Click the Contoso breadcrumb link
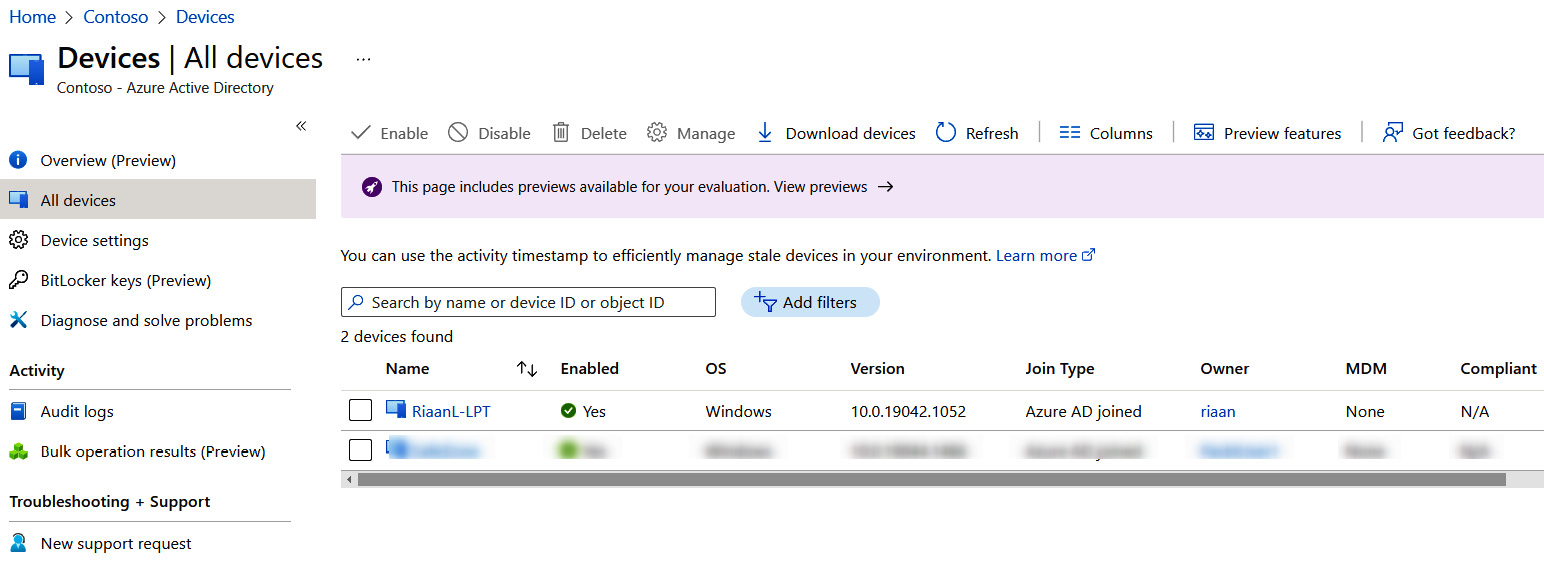The image size is (1544, 561). tap(116, 17)
